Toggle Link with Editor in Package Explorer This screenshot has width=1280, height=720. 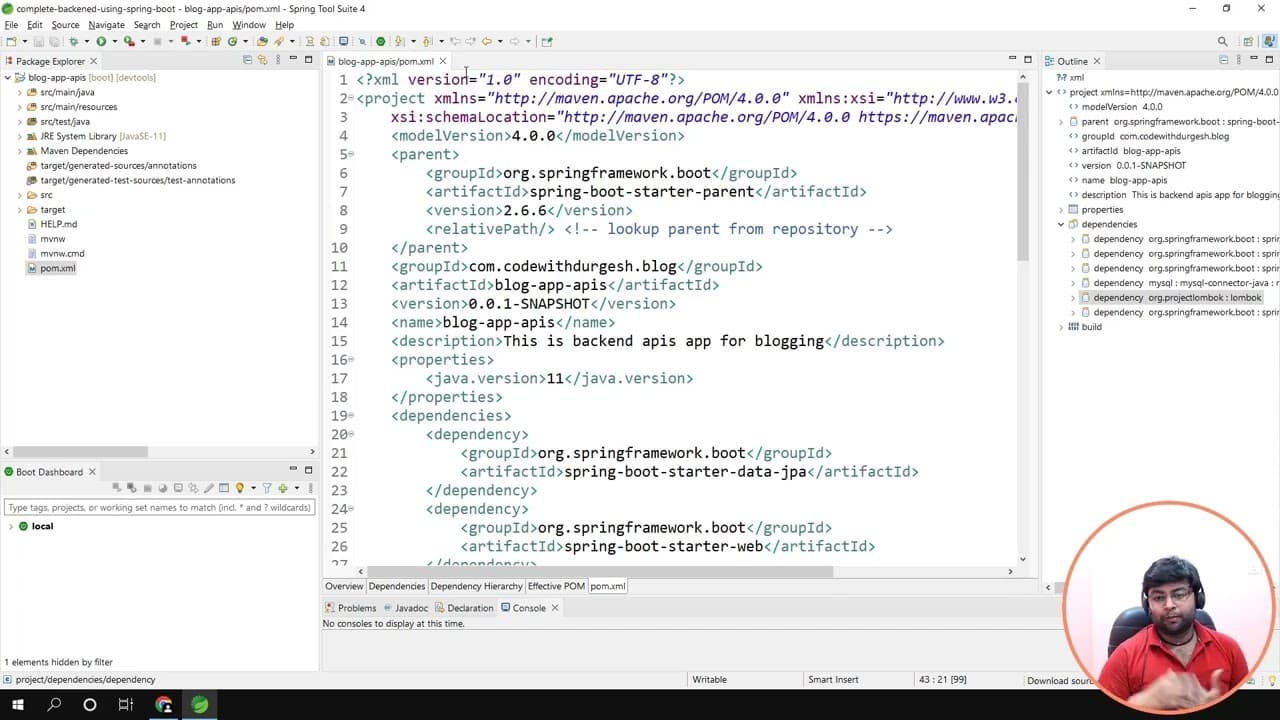[262, 60]
